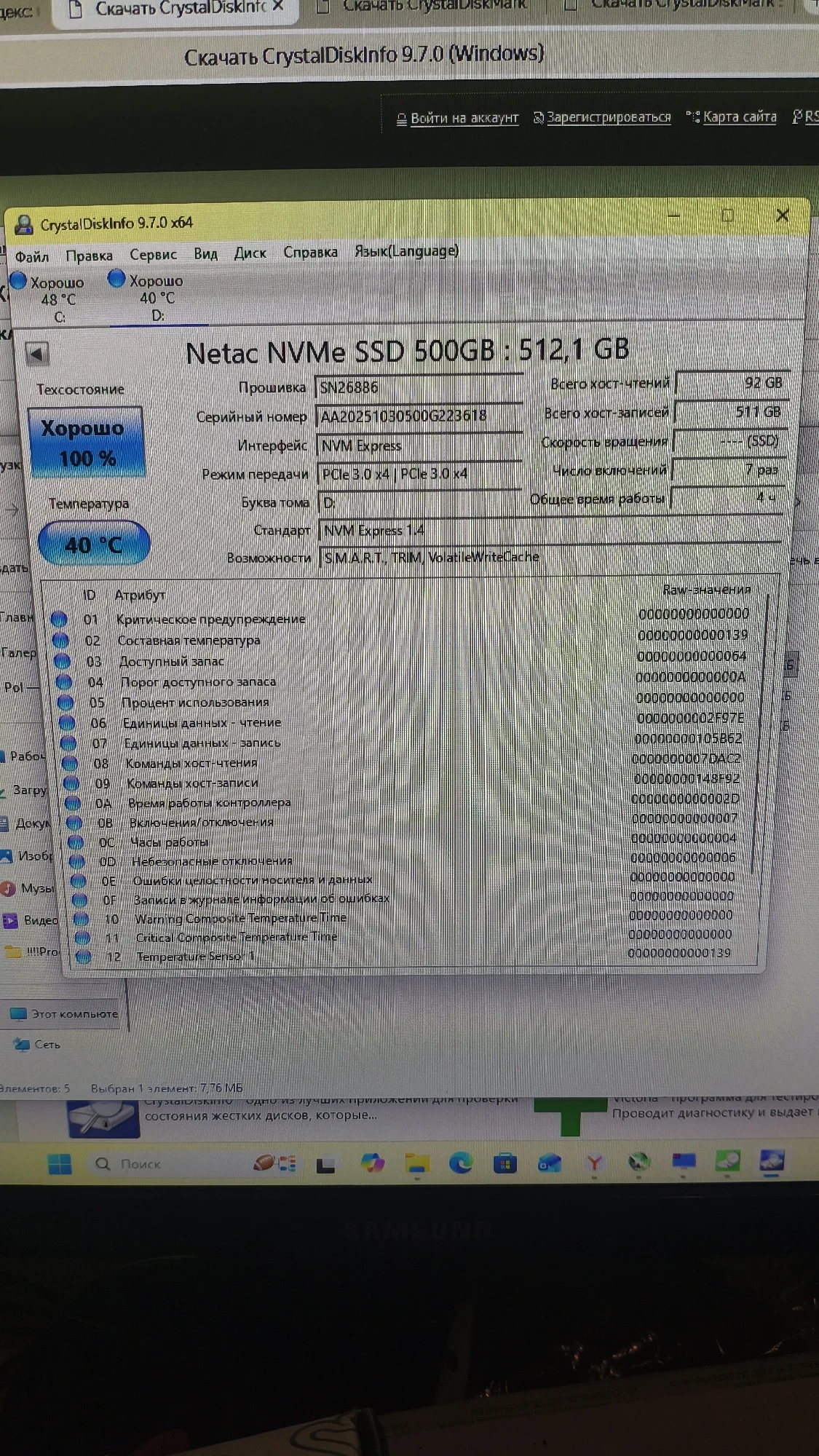Open File Explorer from the taskbar
The height and width of the screenshot is (1456, 819).
[416, 1164]
